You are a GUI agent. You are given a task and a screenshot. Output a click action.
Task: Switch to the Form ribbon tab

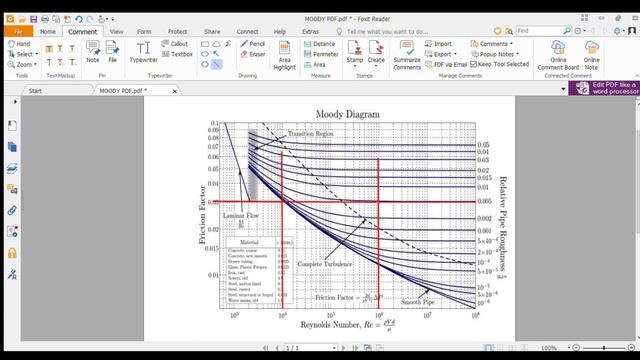(x=144, y=31)
